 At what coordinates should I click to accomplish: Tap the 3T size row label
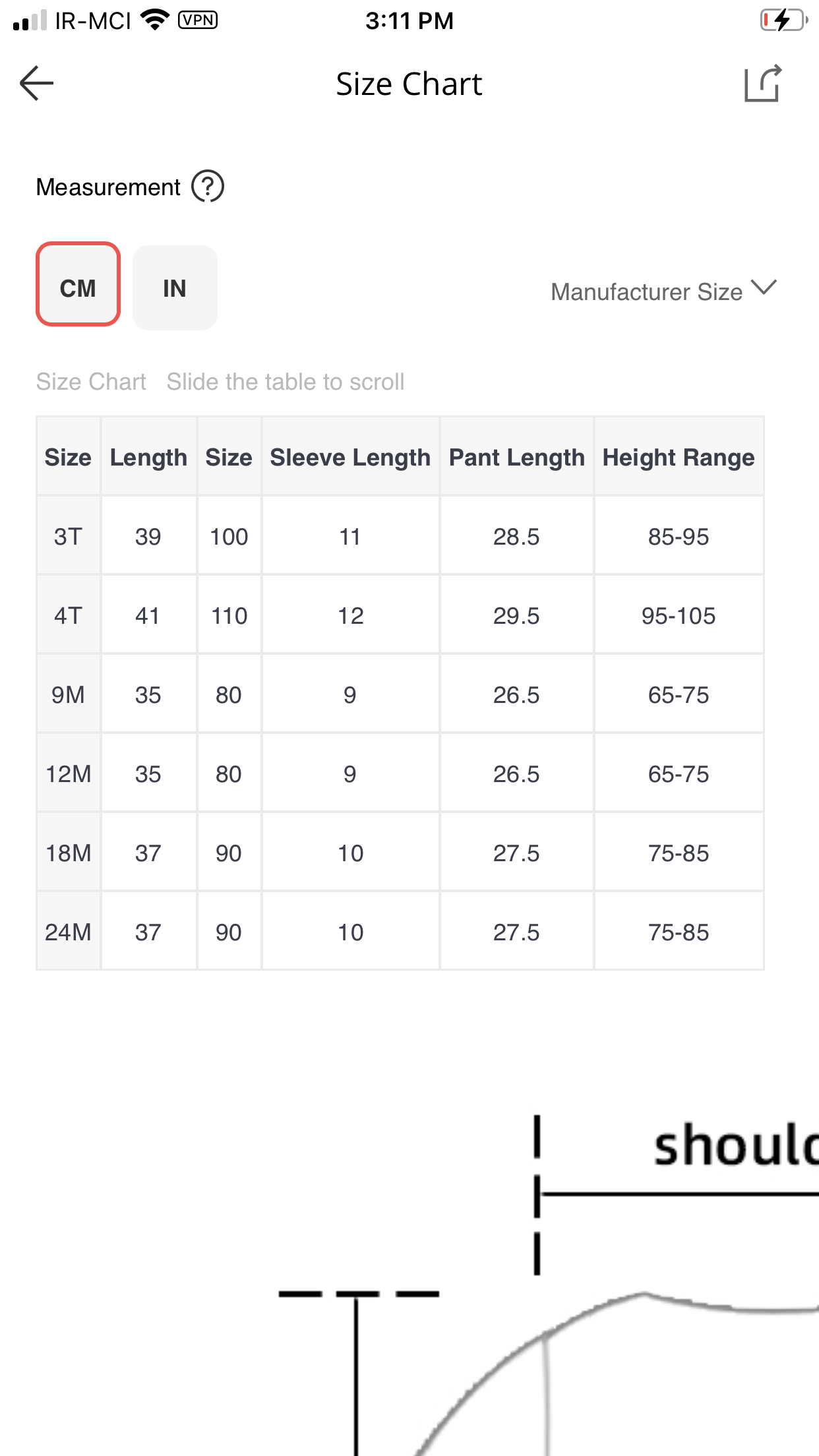69,535
